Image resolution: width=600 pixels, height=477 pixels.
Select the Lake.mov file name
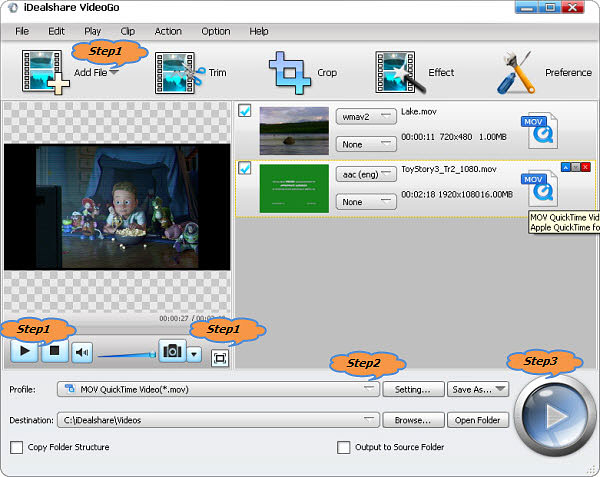(x=419, y=111)
